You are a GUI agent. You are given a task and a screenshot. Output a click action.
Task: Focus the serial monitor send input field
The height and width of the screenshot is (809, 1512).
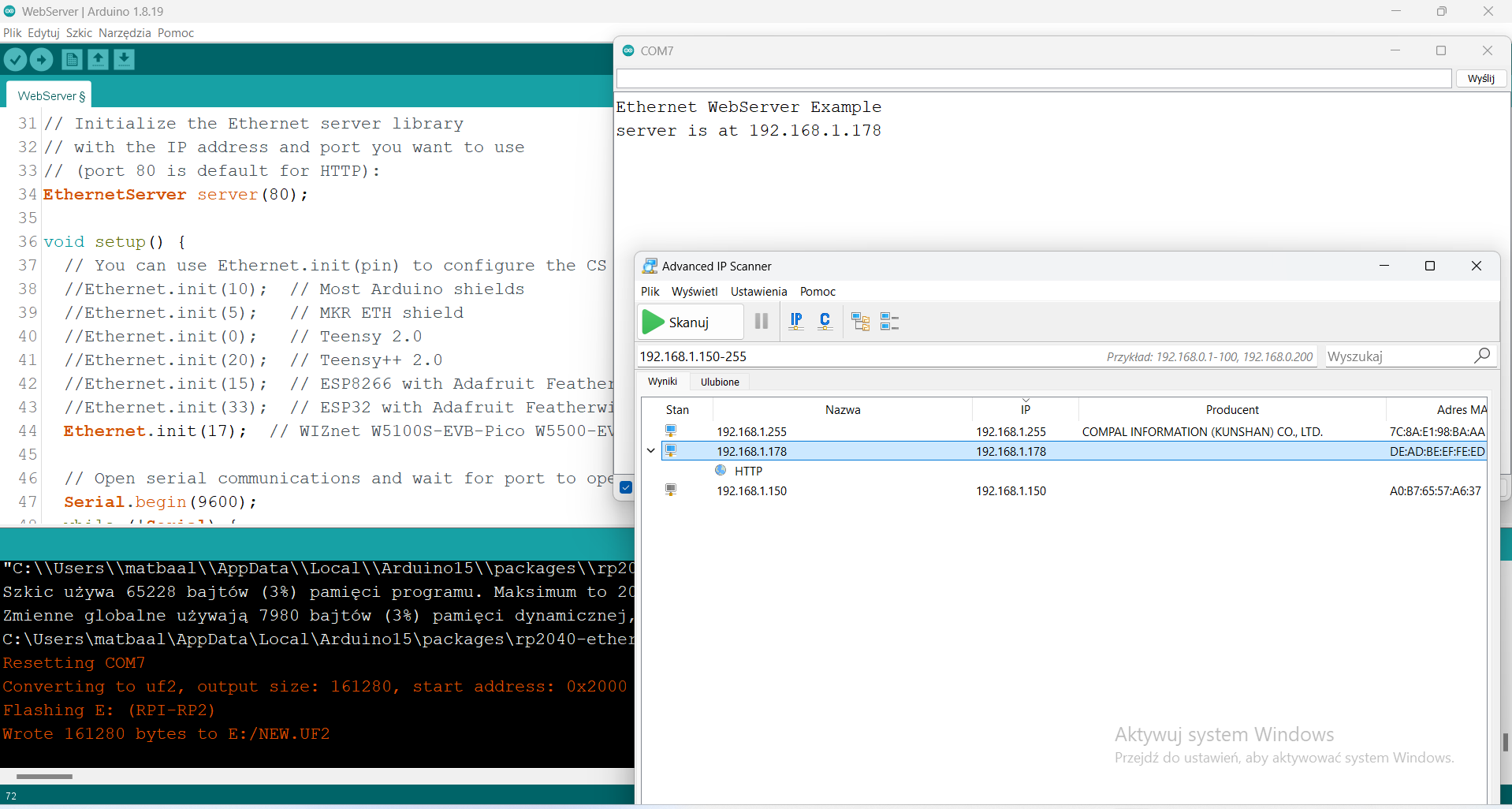1033,78
